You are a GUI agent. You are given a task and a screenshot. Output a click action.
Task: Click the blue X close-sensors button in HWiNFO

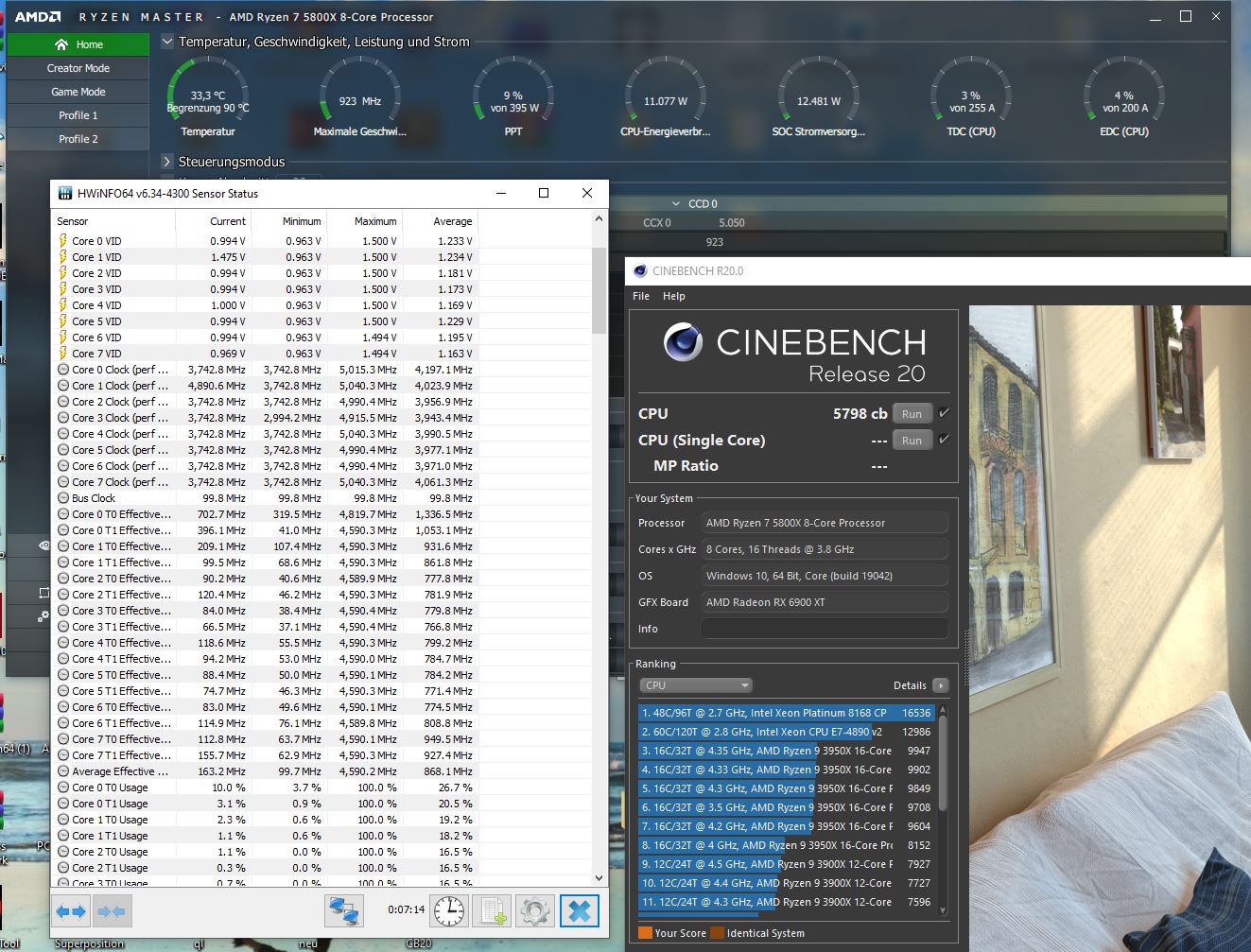click(580, 911)
